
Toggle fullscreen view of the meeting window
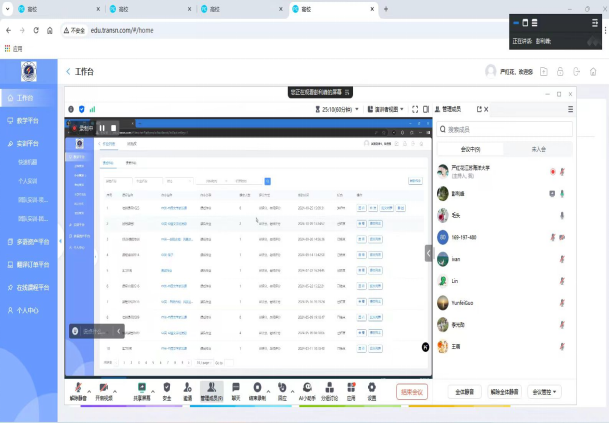click(x=415, y=109)
